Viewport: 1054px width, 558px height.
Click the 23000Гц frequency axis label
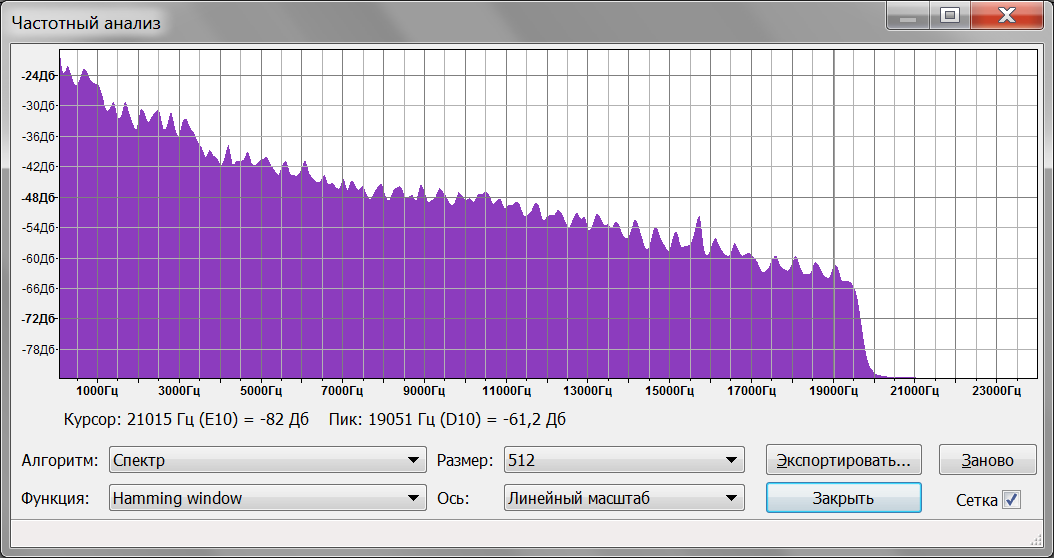pos(996,390)
